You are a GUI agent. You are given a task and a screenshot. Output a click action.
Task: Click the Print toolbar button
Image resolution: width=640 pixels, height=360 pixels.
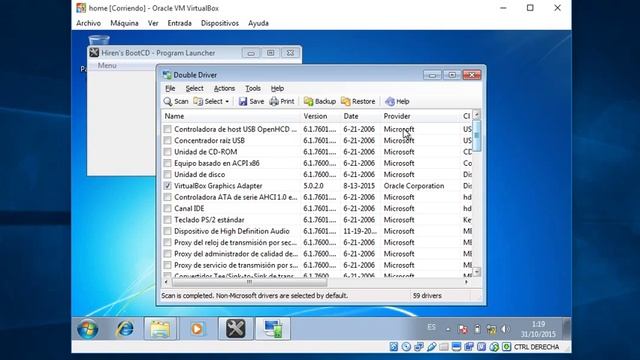282,101
